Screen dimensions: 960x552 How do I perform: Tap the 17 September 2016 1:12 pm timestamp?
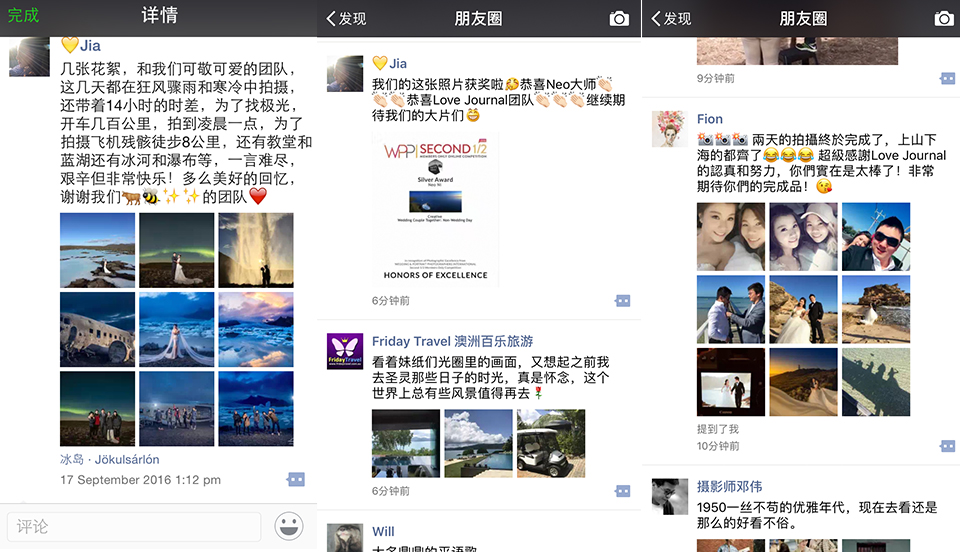point(140,480)
